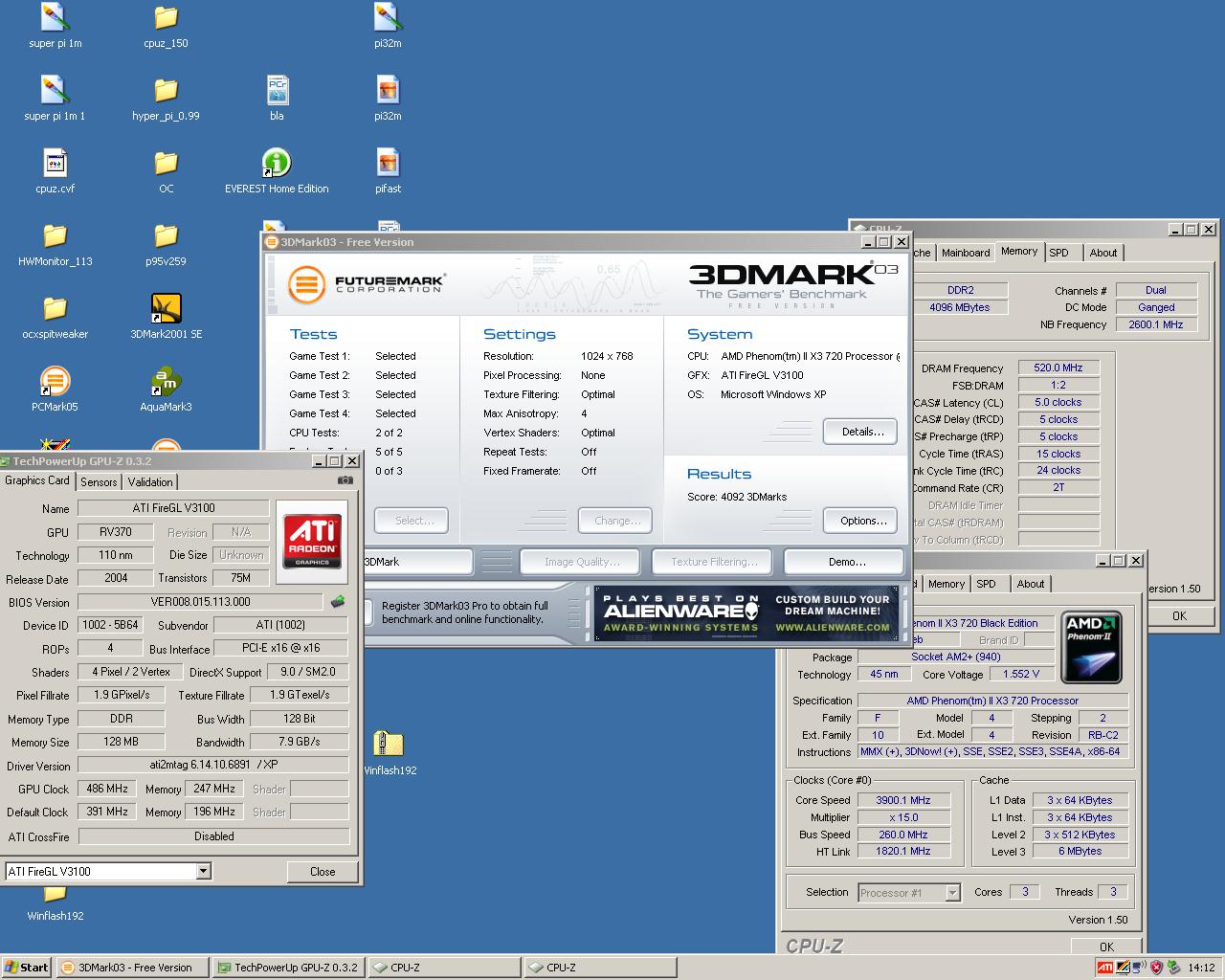1225x980 pixels.
Task: Switch to About tab in upper CPU-Z
Action: 1103,253
